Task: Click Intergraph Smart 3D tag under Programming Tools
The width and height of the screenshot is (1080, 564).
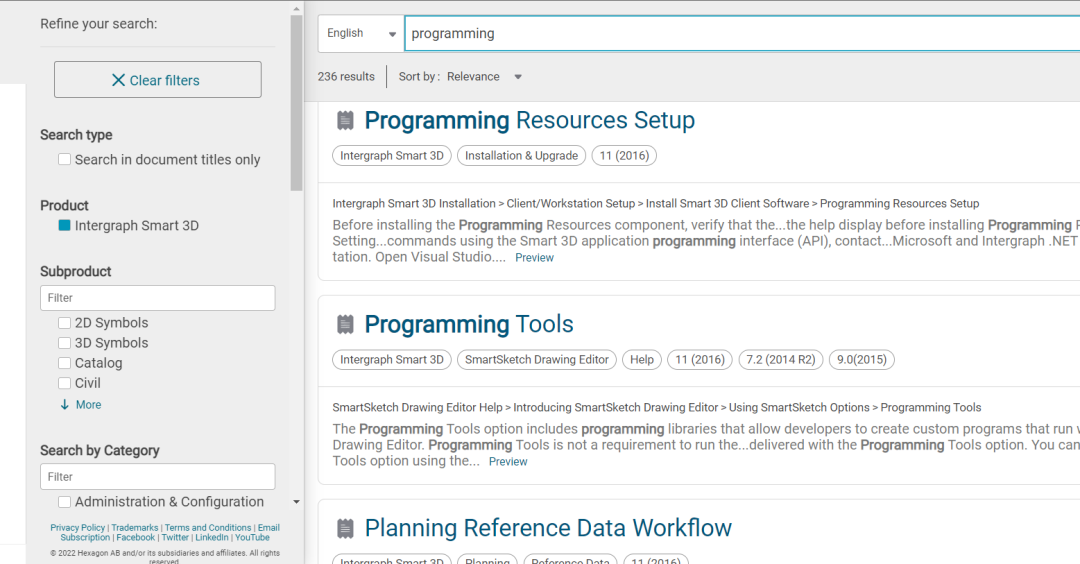Action: click(392, 359)
